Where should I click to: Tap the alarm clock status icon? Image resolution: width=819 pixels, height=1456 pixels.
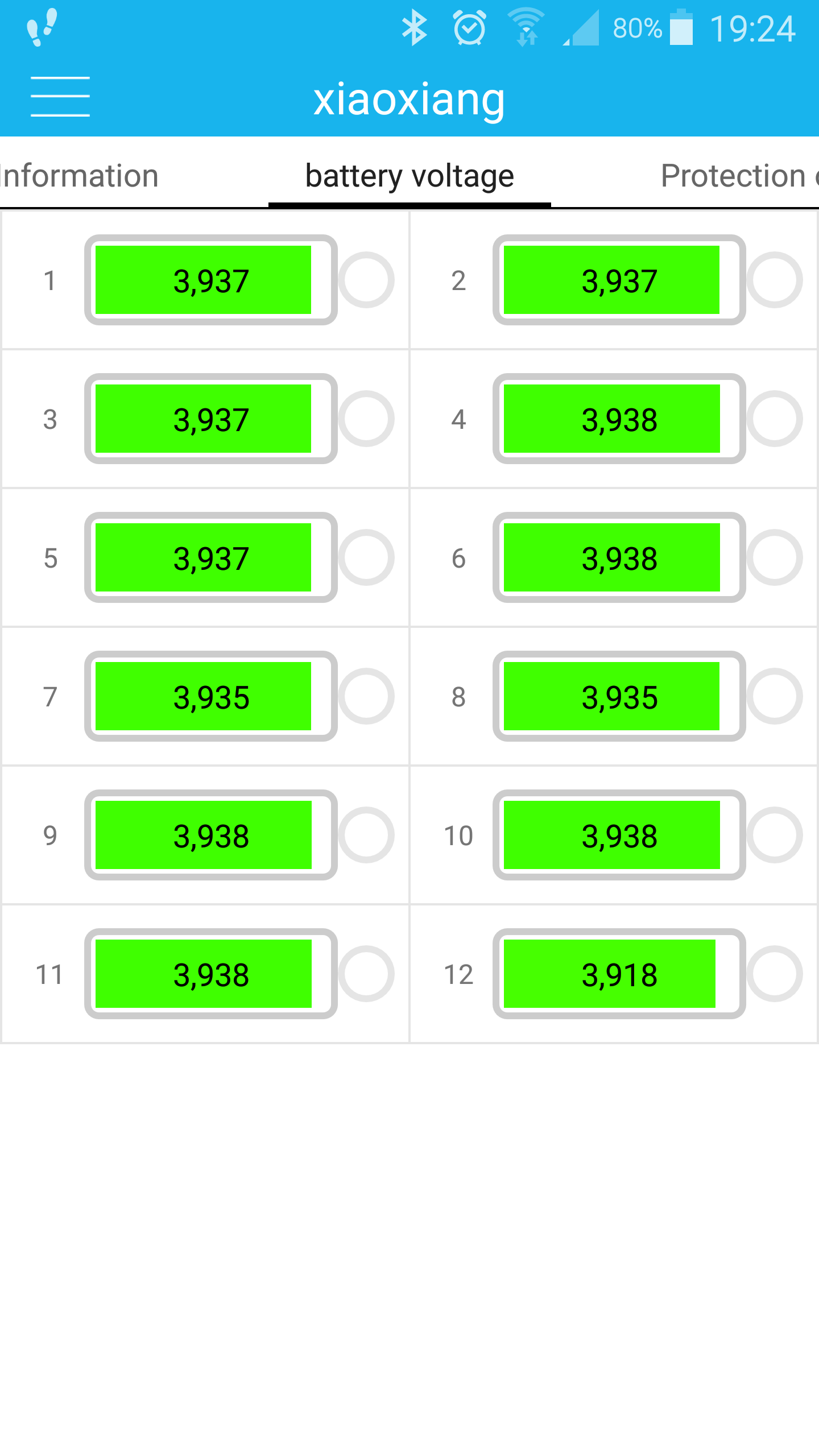pyautogui.click(x=469, y=28)
